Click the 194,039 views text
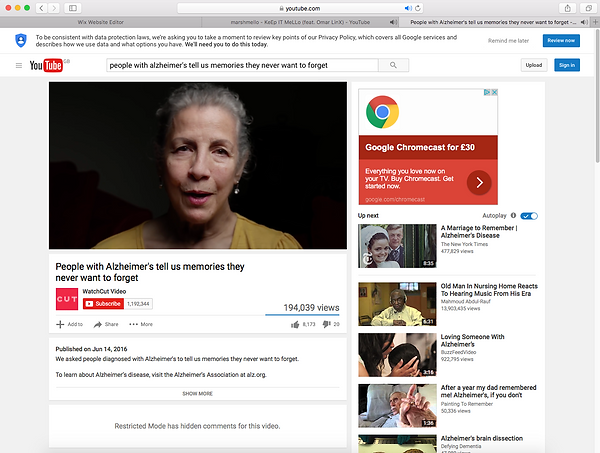 pyautogui.click(x=311, y=308)
